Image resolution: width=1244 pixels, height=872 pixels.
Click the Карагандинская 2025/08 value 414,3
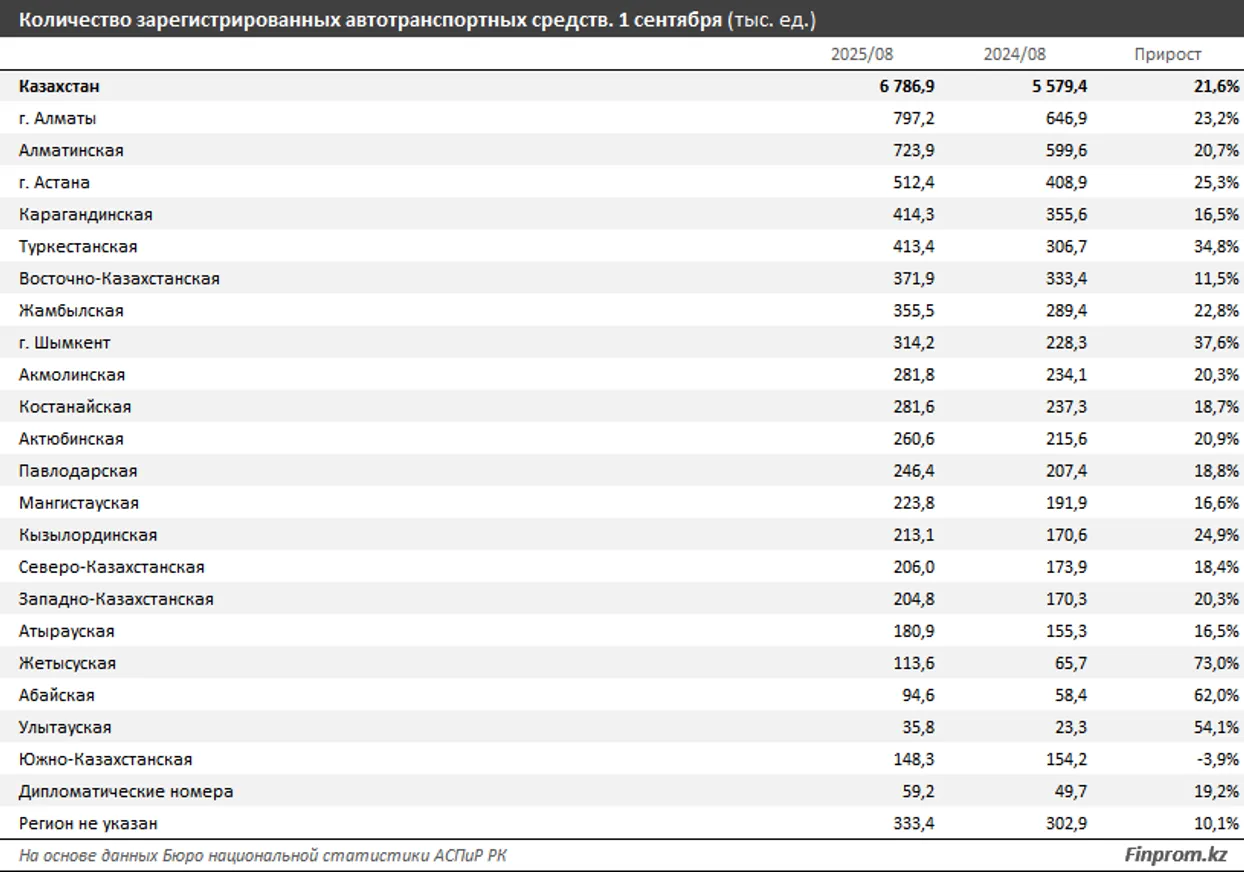pos(914,215)
